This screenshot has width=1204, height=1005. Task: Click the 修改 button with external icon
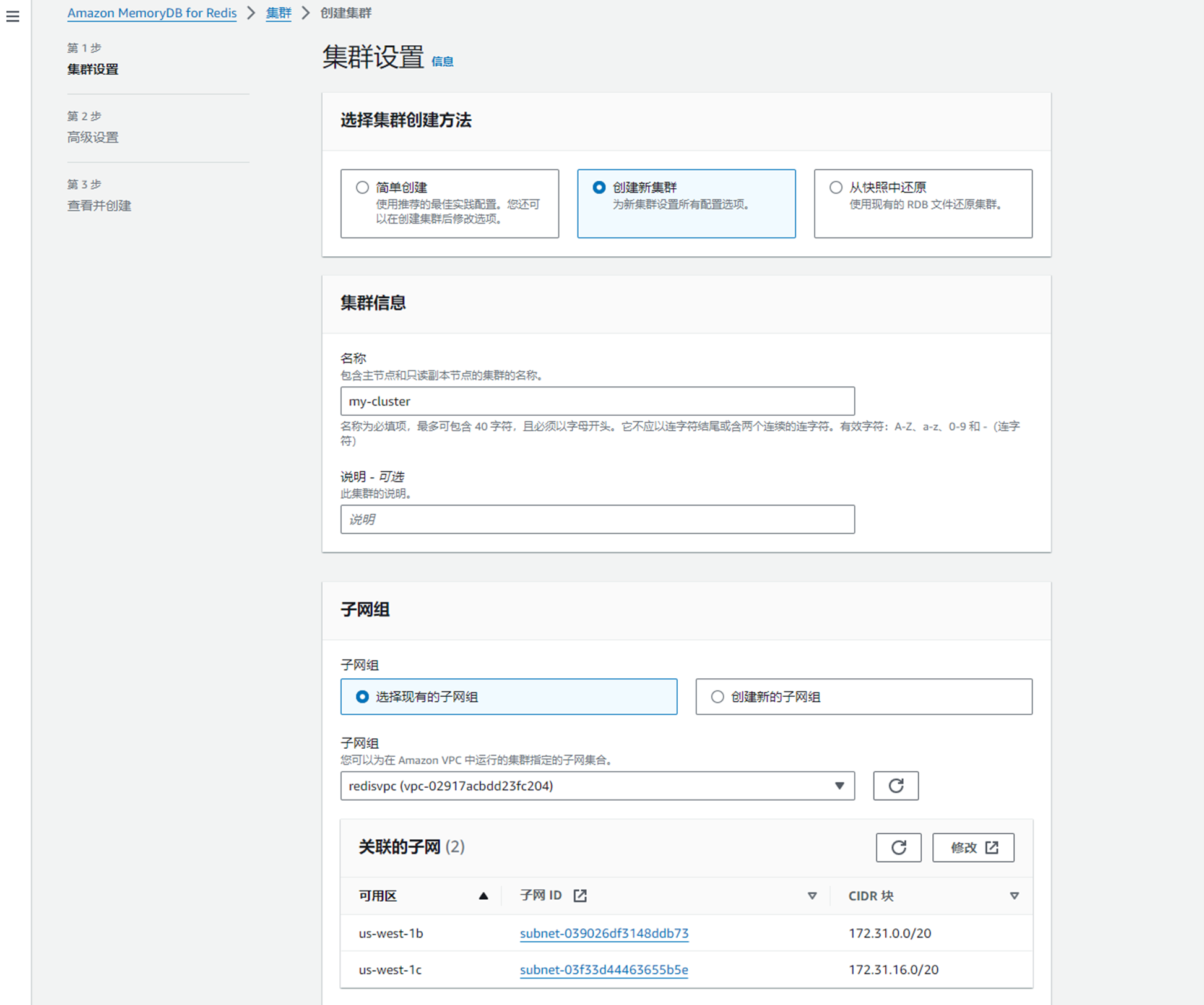972,847
